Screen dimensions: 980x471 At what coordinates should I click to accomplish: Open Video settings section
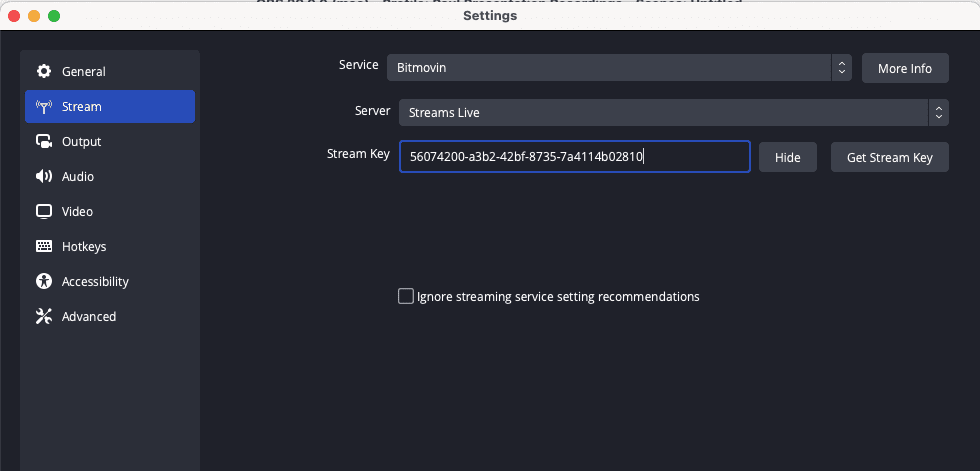point(110,212)
